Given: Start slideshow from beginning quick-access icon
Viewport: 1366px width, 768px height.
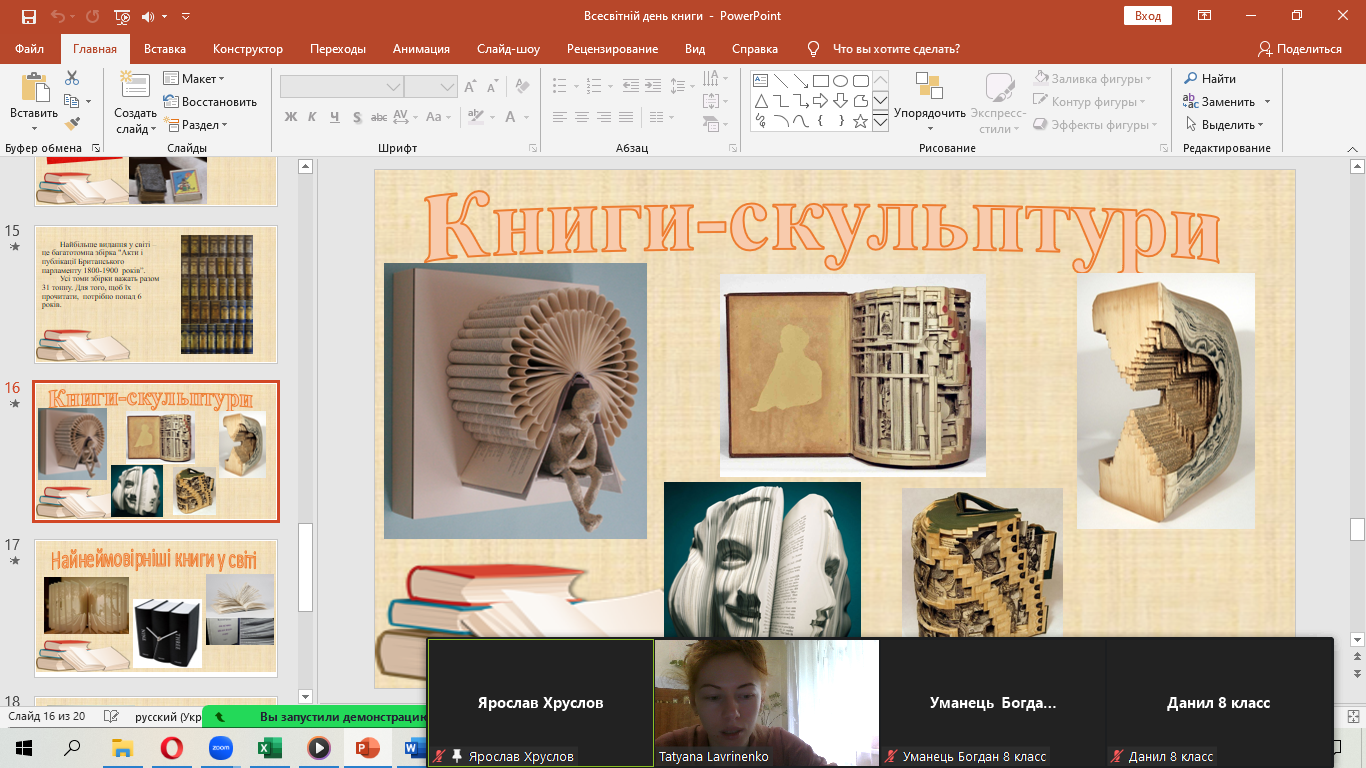Looking at the screenshot, I should (x=122, y=16).
